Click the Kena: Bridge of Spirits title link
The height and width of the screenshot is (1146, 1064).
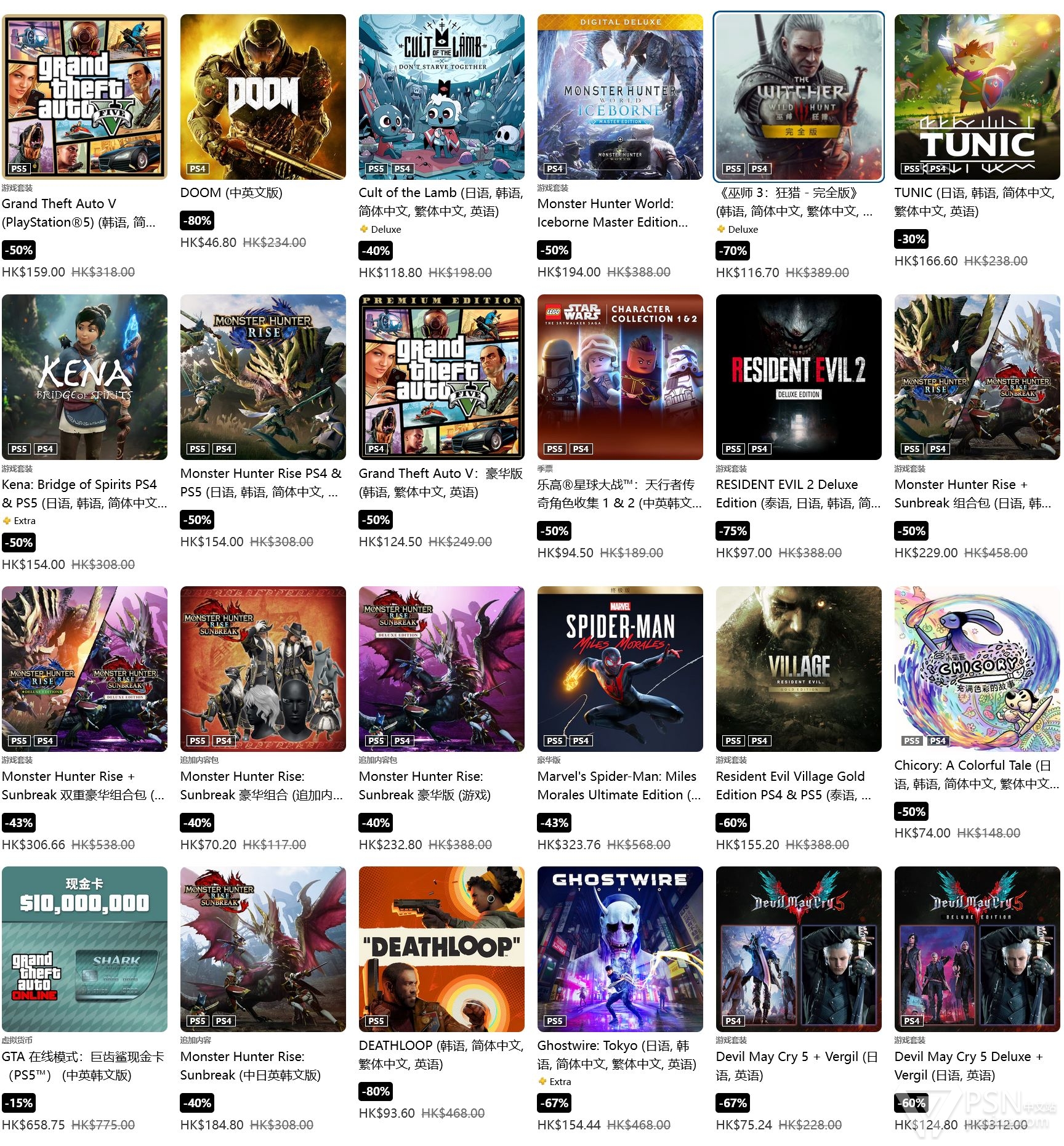[x=84, y=494]
